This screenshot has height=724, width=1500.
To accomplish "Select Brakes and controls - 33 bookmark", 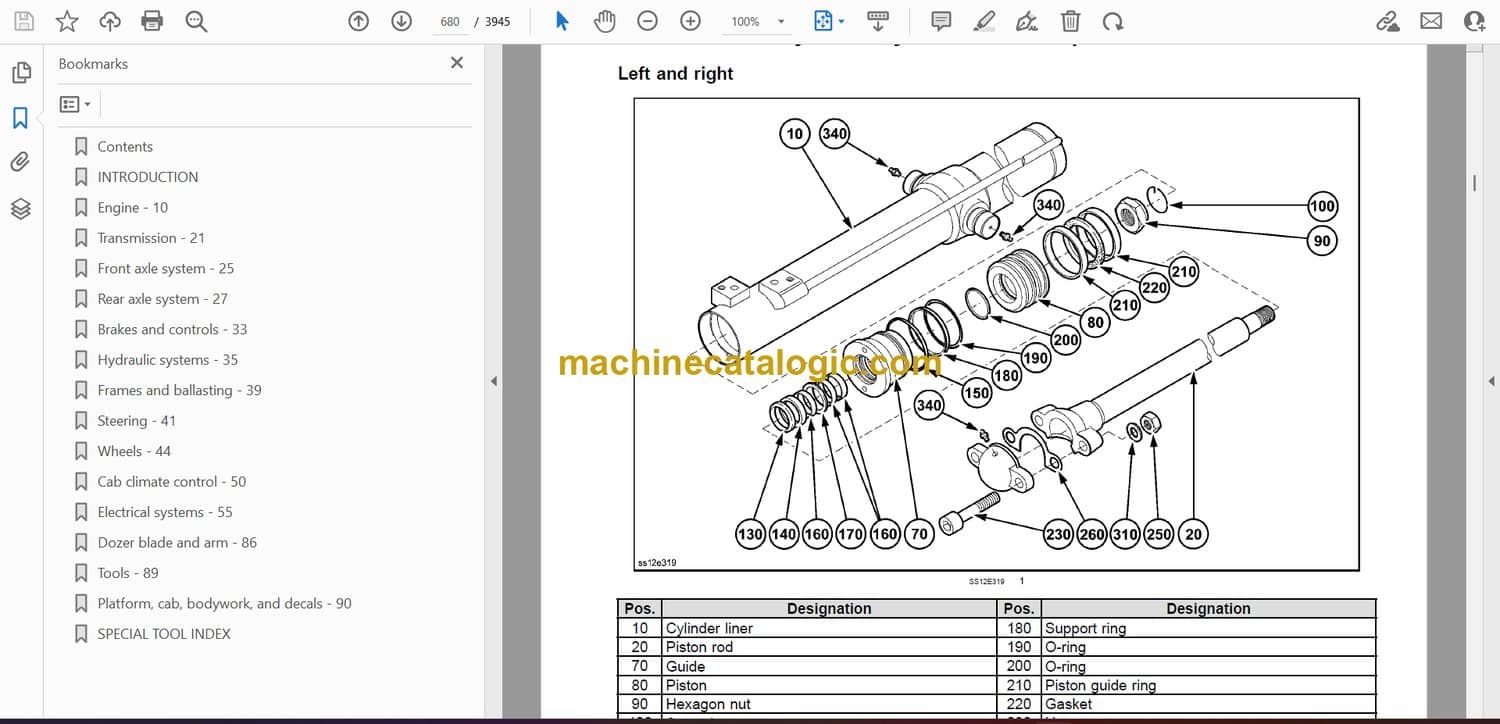I will [172, 329].
